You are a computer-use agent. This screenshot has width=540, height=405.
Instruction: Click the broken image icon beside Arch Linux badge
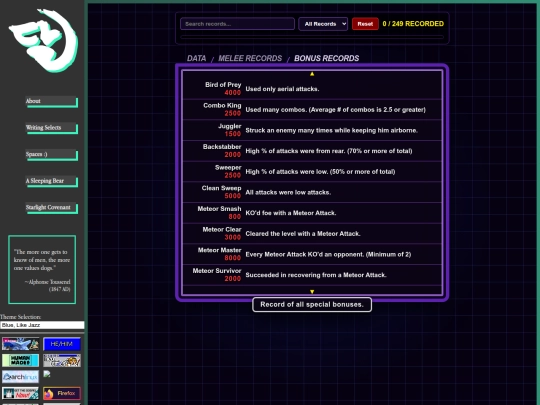(47, 374)
